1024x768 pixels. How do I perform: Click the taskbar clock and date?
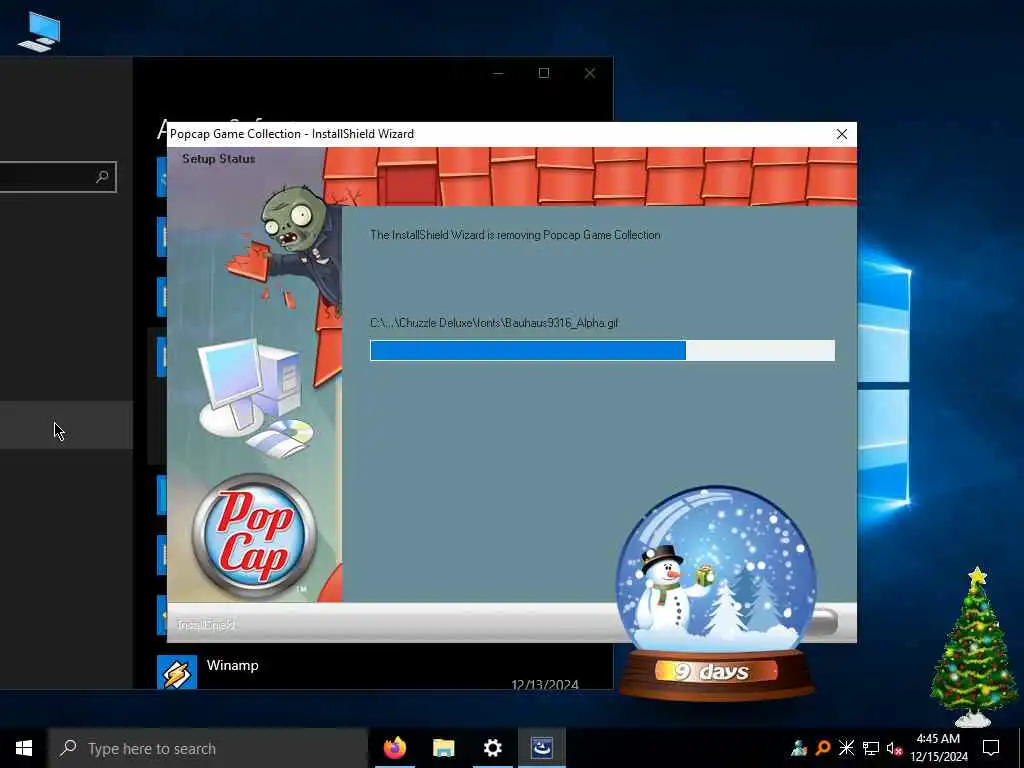pos(938,748)
